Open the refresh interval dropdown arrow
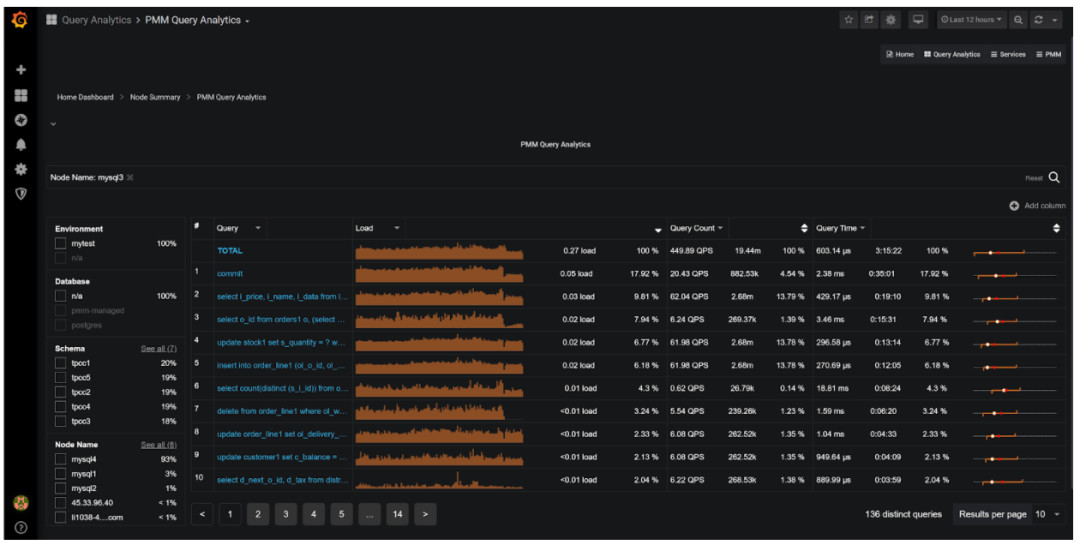This screenshot has height=545, width=1080. click(x=1055, y=20)
